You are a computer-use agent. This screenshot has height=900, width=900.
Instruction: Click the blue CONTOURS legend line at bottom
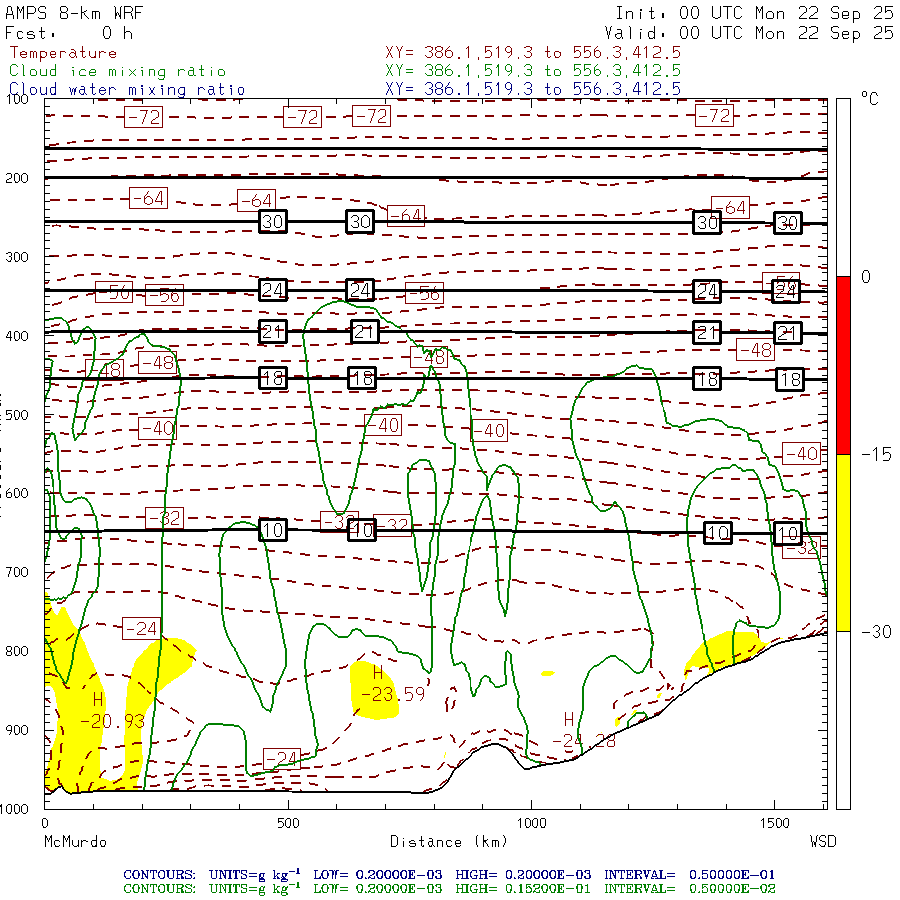[x=449, y=875]
